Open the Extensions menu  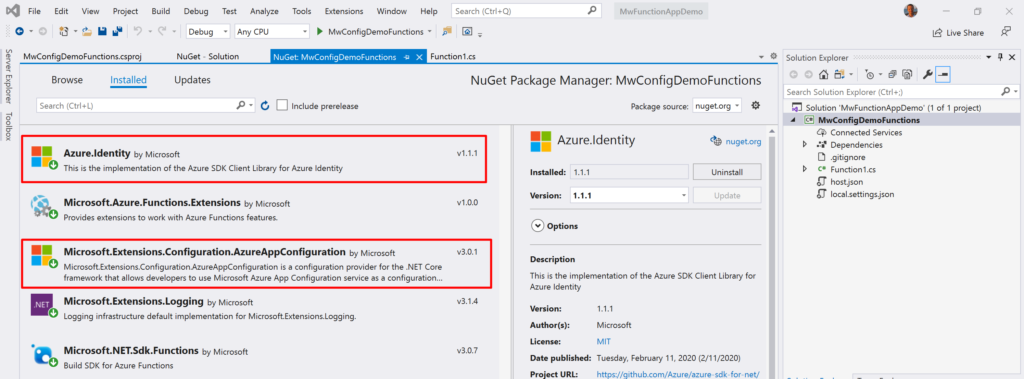344,11
